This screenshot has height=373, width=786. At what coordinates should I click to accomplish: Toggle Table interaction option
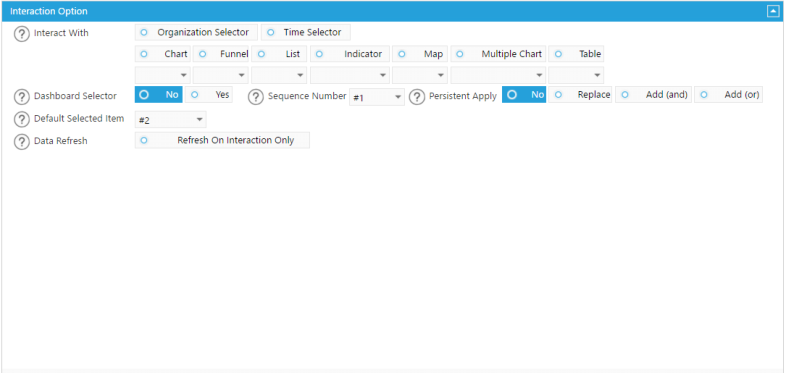(576, 54)
